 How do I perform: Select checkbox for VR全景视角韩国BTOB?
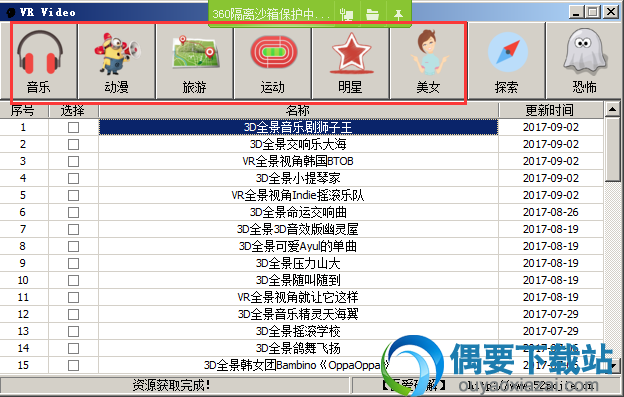(x=73, y=162)
